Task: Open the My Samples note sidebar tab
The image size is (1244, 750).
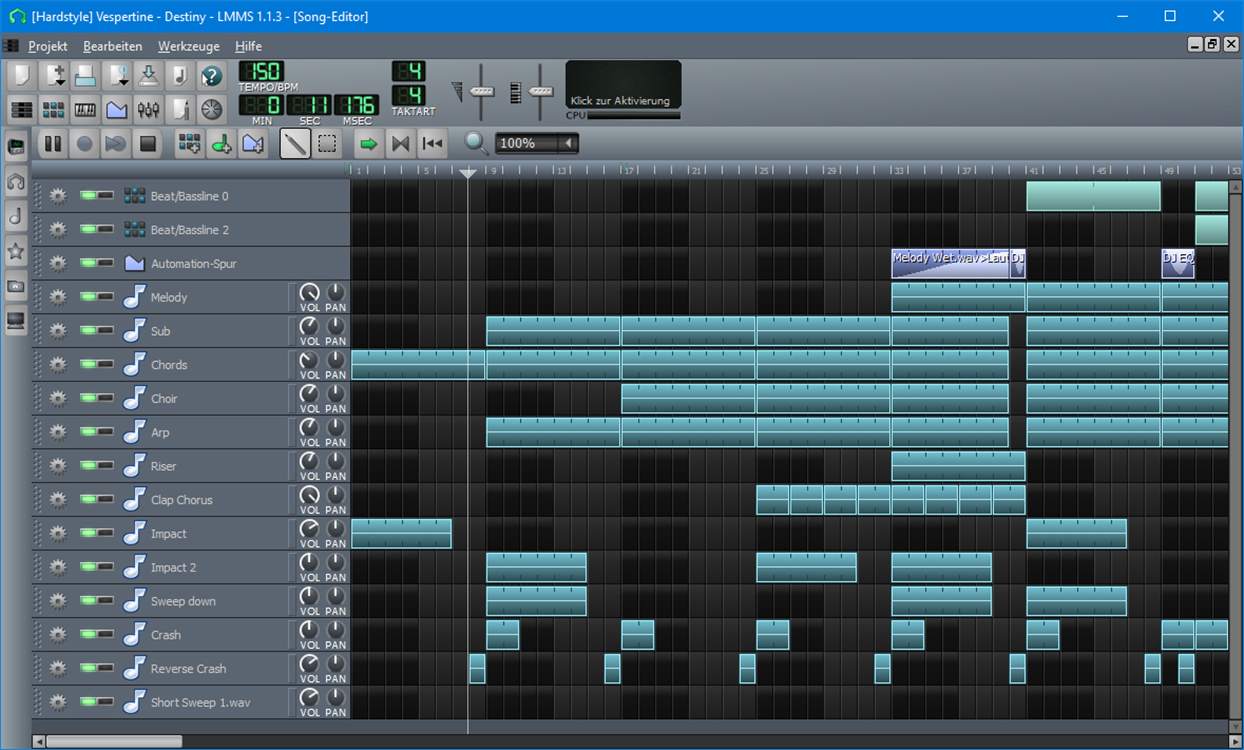Action: click(x=16, y=216)
